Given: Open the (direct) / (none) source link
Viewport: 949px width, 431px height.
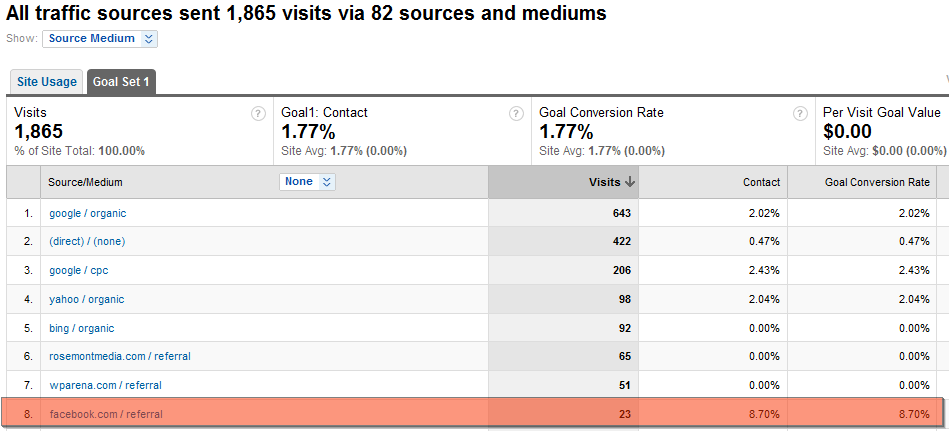Looking at the screenshot, I should pos(87,242).
